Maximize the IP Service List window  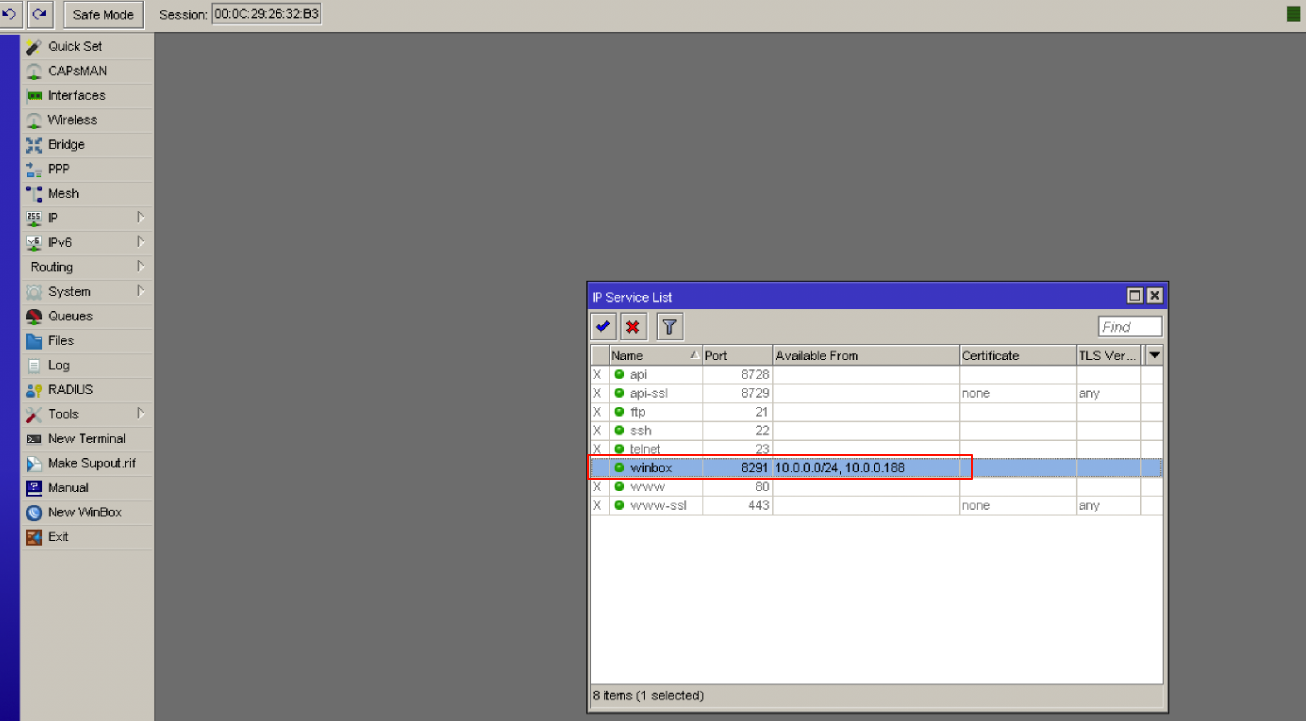click(1135, 296)
